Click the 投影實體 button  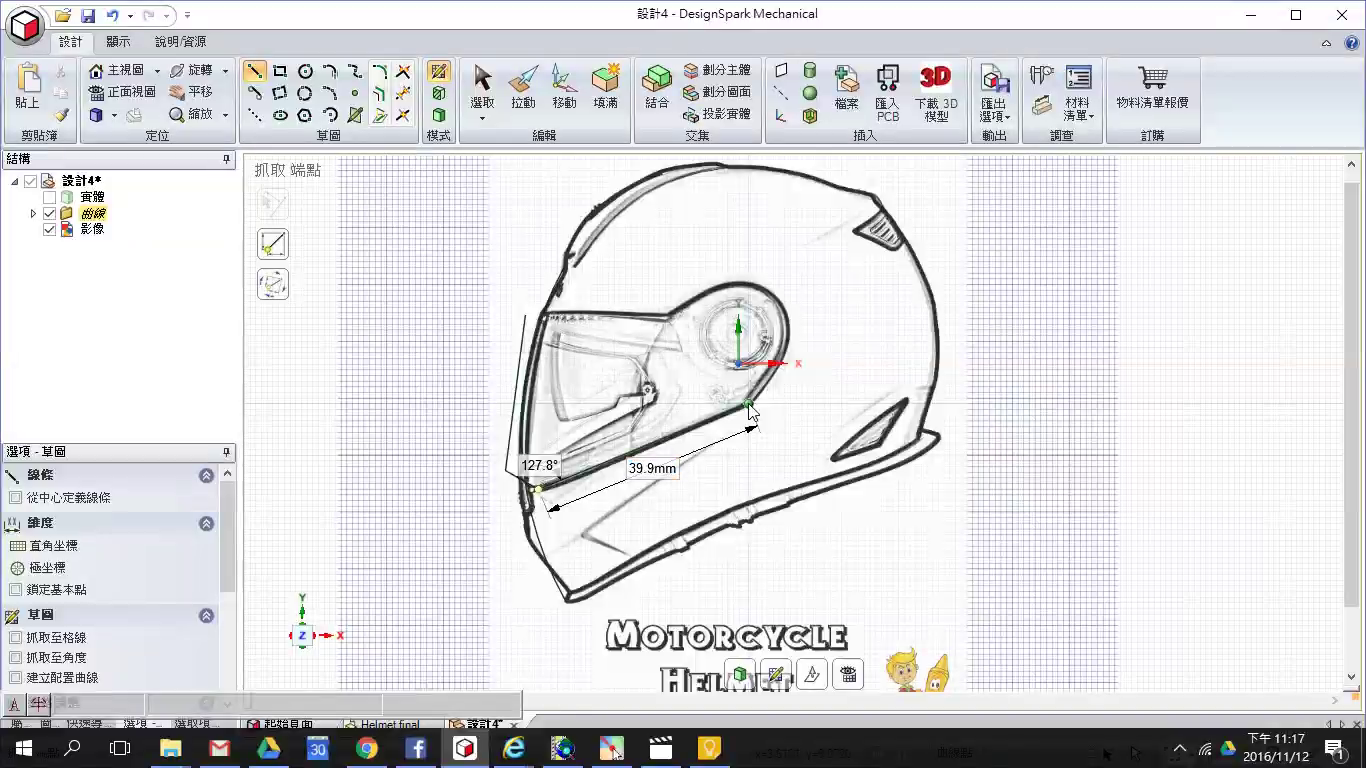click(x=717, y=115)
